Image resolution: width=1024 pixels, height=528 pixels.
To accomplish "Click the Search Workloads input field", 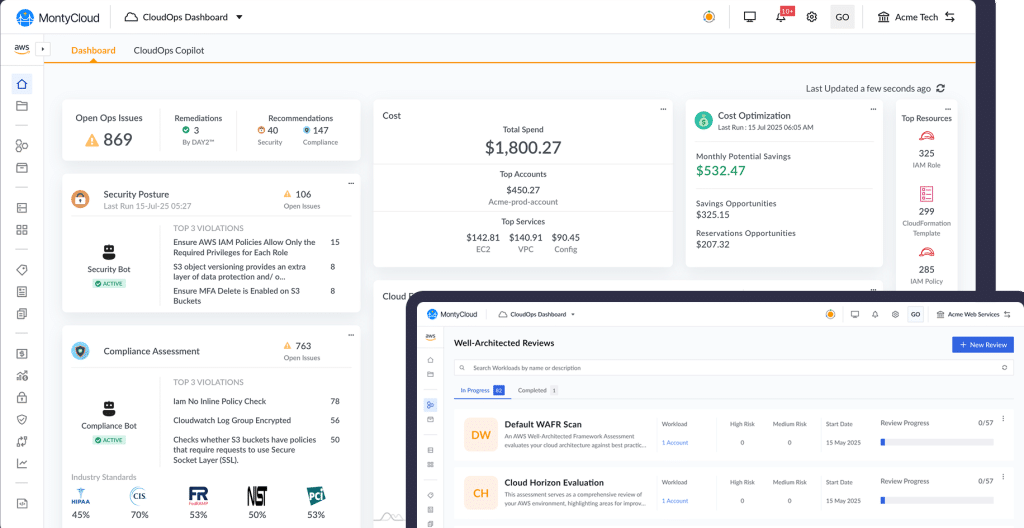I will pyautogui.click(x=730, y=368).
